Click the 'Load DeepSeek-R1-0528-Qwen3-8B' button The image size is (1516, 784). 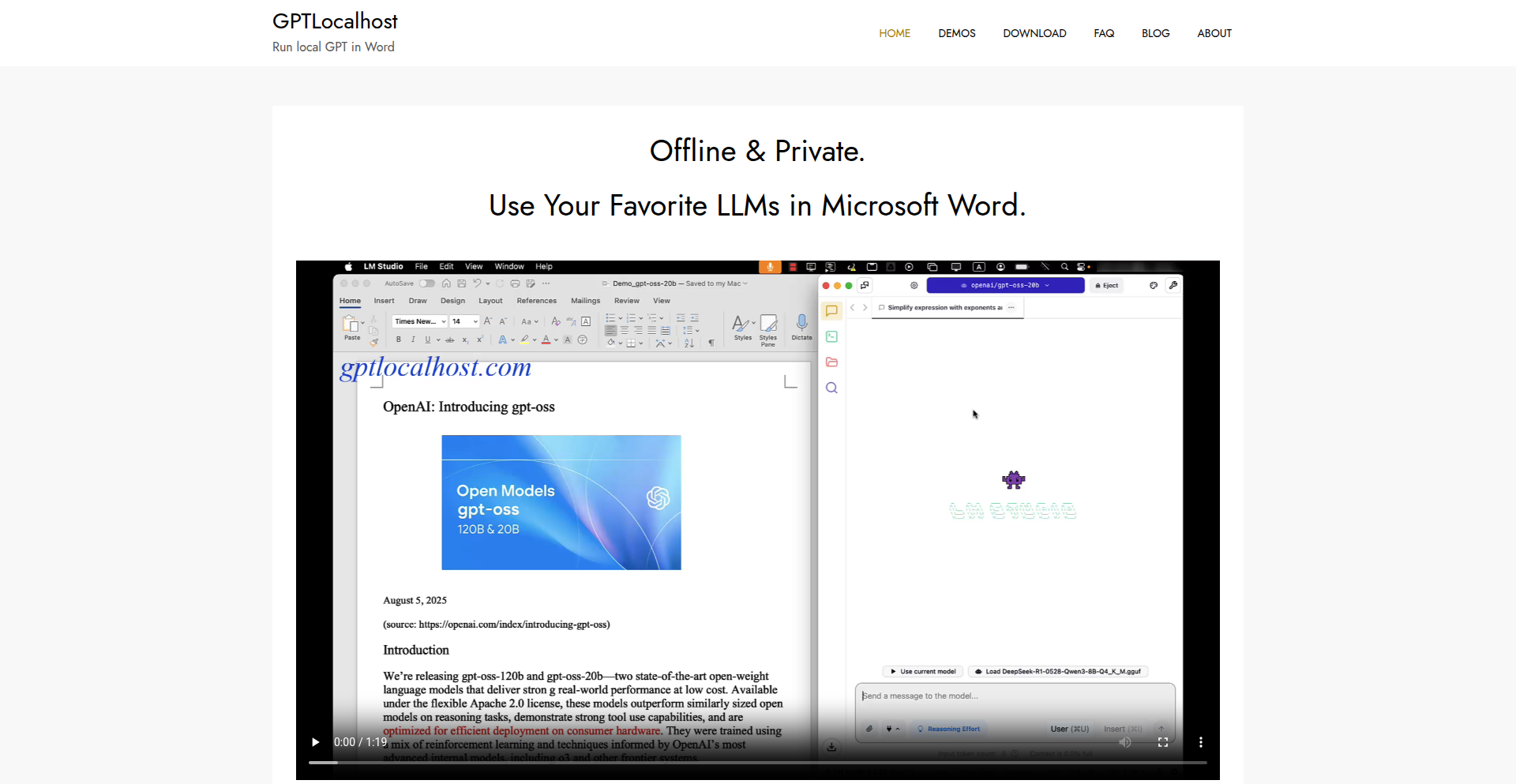[x=1058, y=672]
